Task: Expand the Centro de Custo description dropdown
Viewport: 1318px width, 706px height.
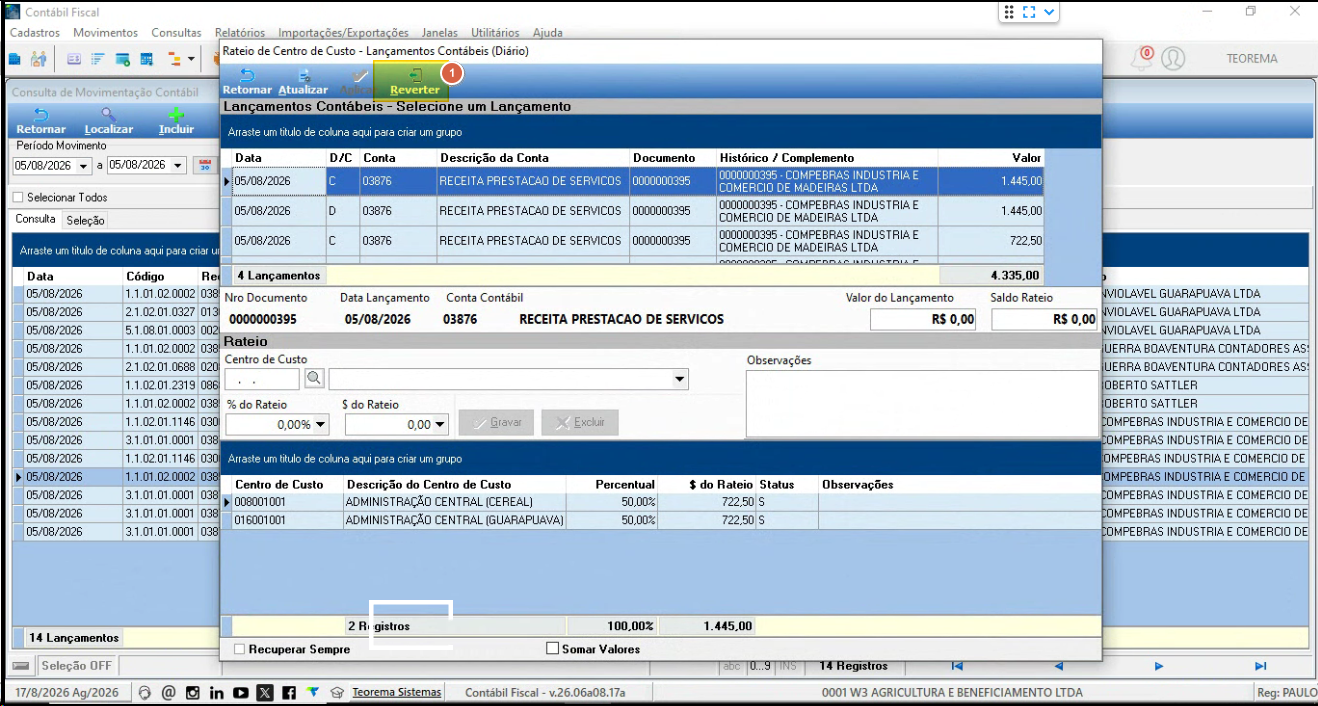Action: [680, 379]
